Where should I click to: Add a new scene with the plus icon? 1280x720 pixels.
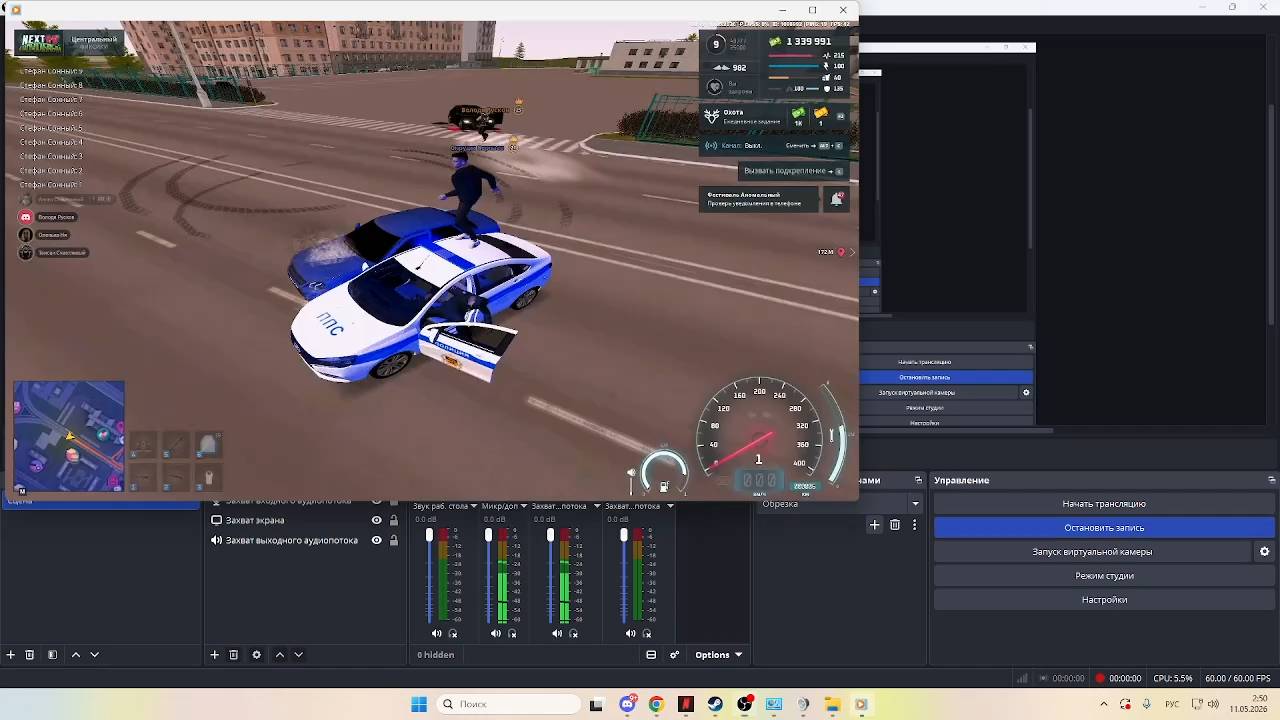(x=11, y=655)
